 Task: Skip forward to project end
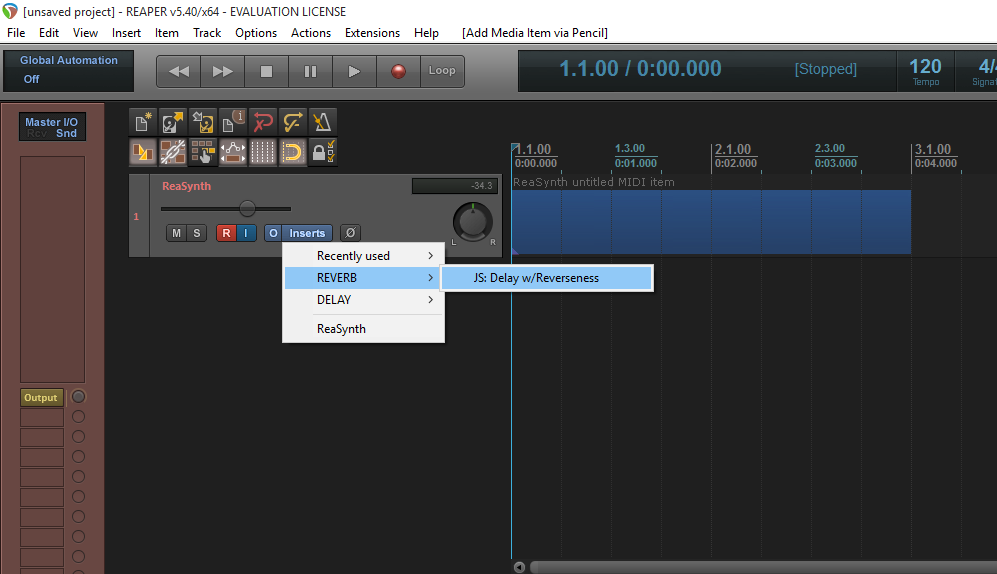[x=223, y=71]
